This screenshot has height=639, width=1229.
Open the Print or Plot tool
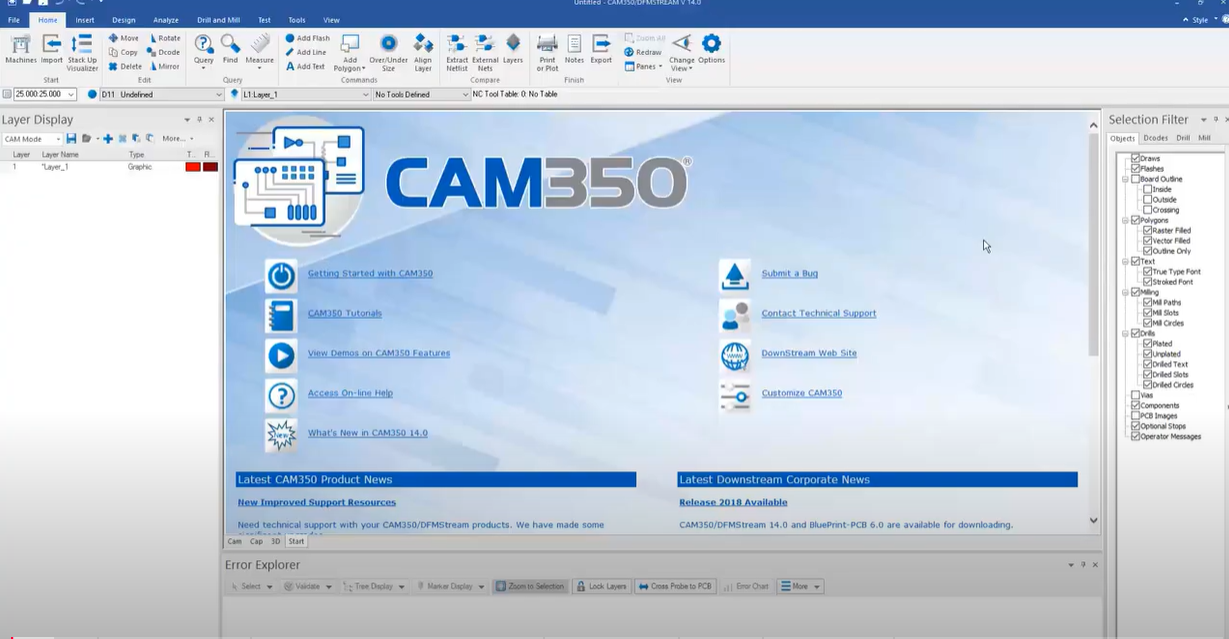coord(547,52)
